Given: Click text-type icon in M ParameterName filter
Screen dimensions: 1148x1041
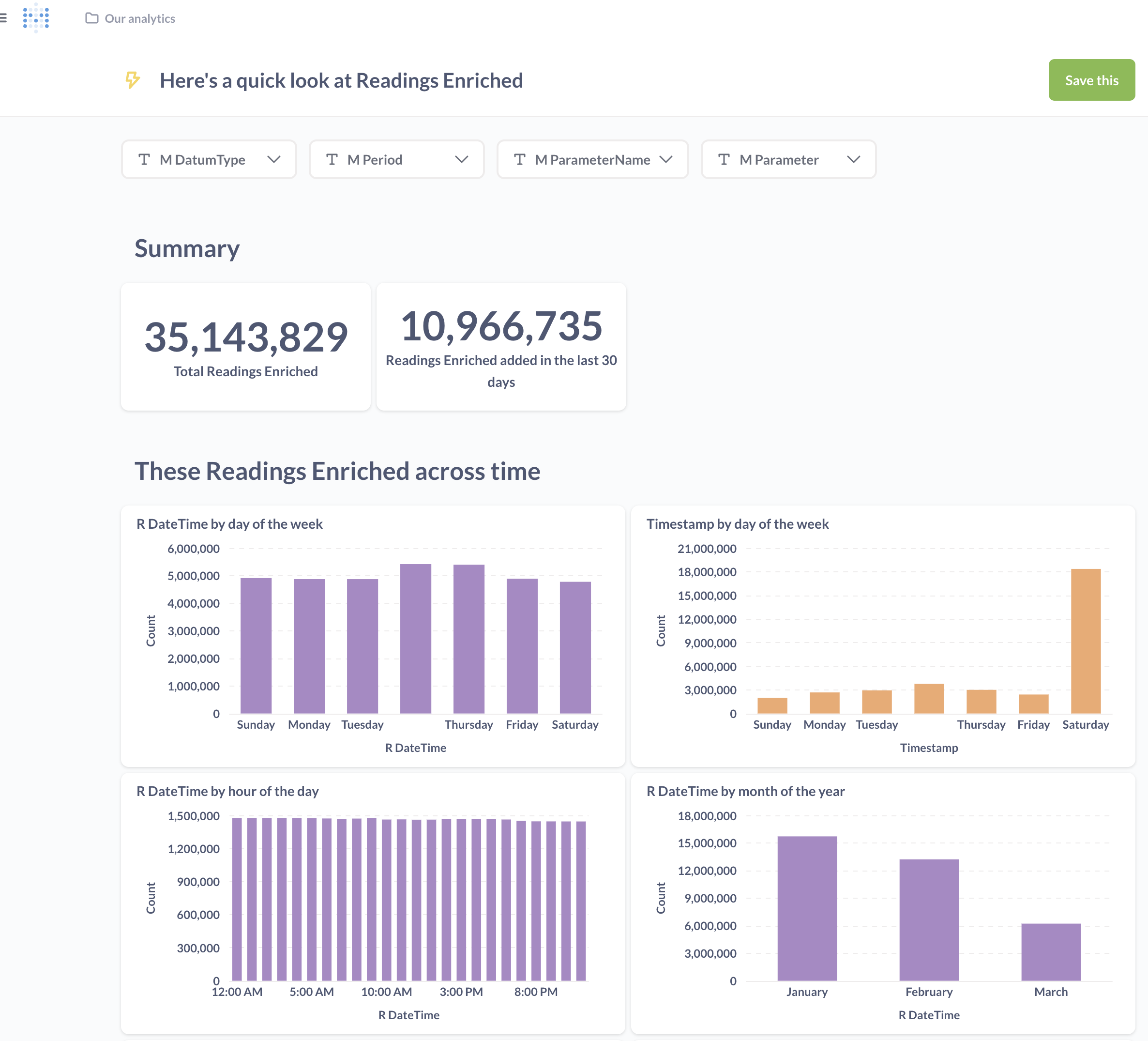Looking at the screenshot, I should 519,160.
